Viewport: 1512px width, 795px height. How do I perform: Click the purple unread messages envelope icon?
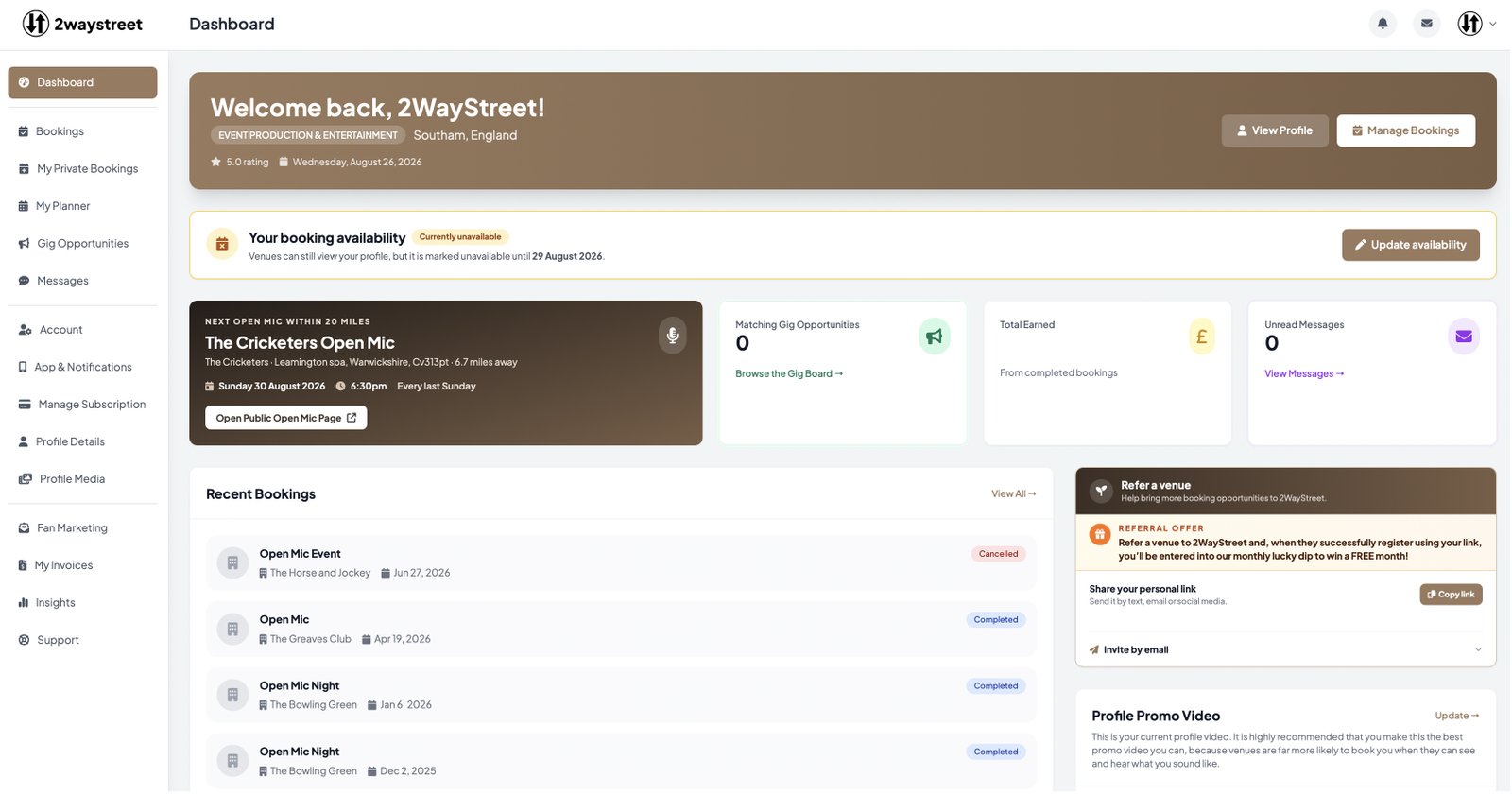coord(1463,337)
